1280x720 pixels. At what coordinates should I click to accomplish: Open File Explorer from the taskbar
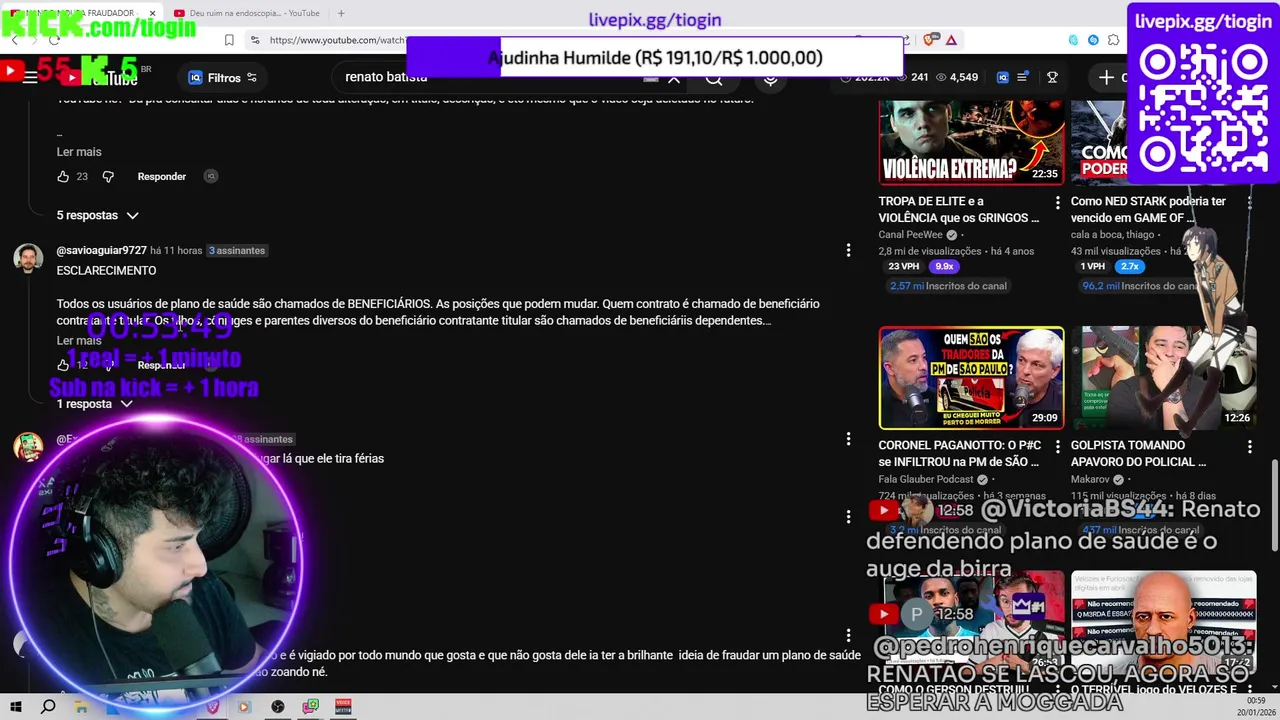coord(80,706)
